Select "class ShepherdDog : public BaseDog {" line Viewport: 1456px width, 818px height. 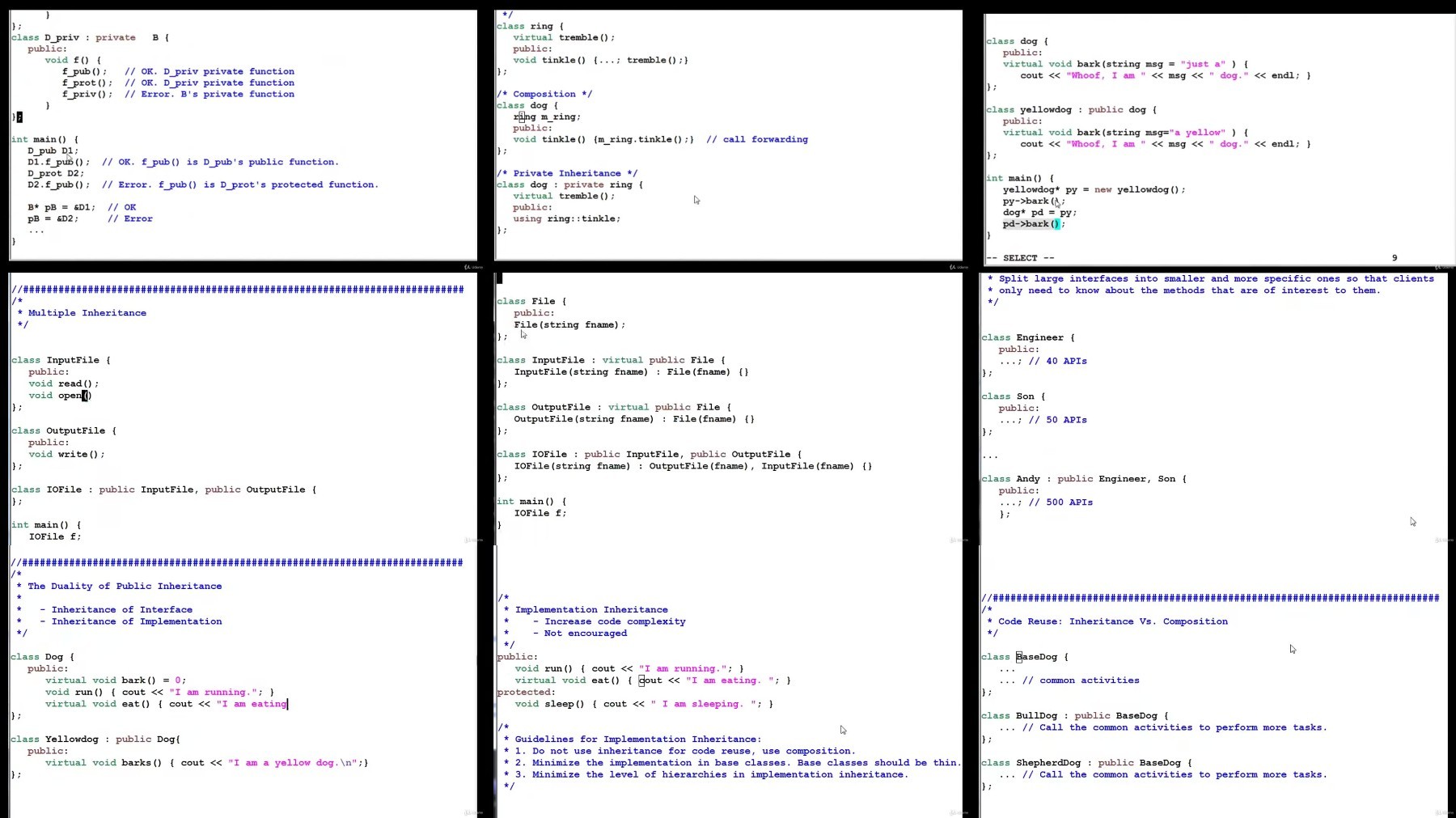point(1087,763)
